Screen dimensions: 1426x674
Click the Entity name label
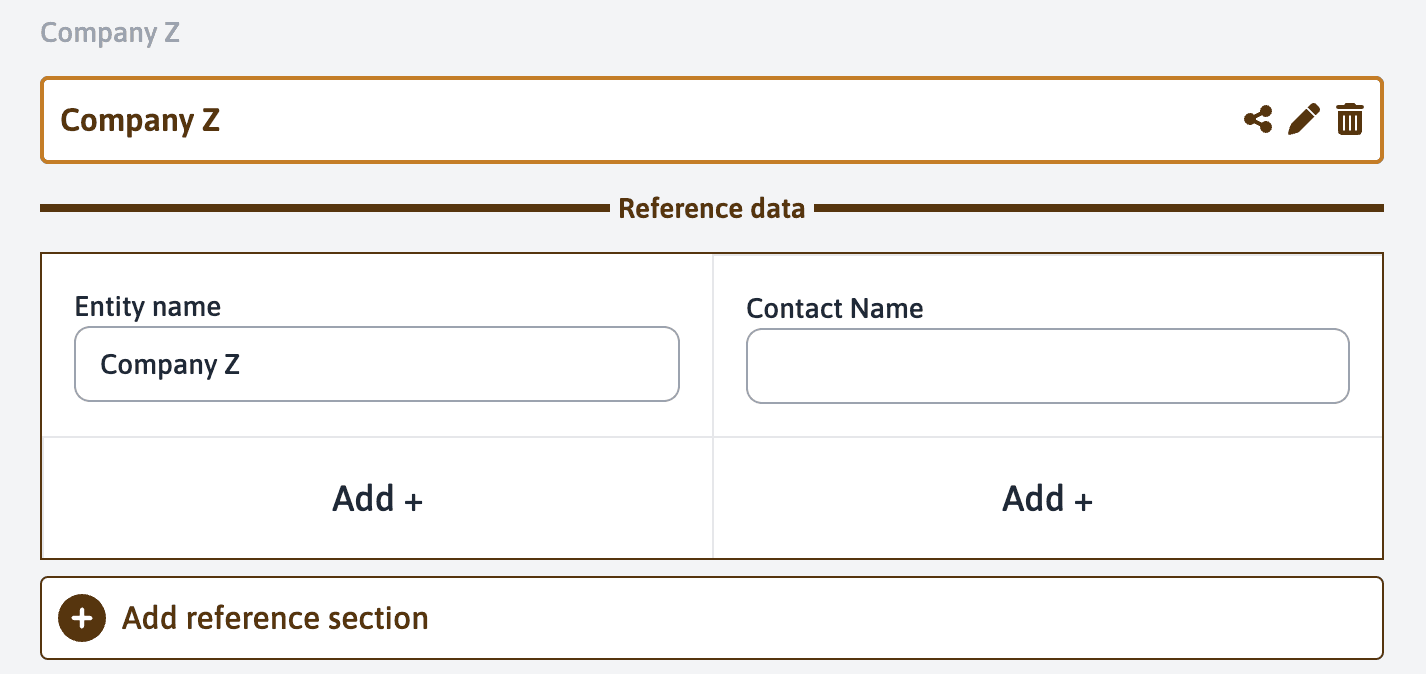pyautogui.click(x=148, y=306)
